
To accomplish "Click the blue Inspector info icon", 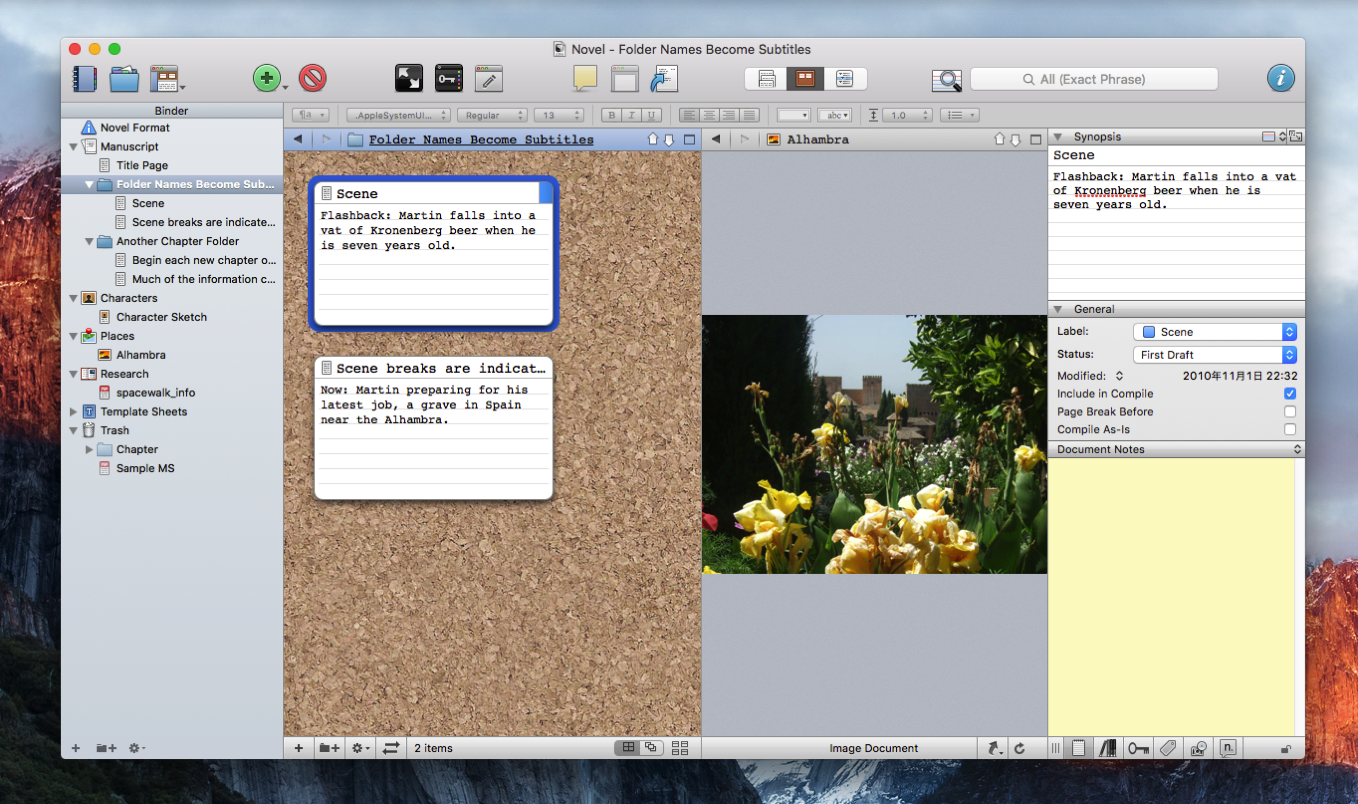I will (x=1280, y=78).
